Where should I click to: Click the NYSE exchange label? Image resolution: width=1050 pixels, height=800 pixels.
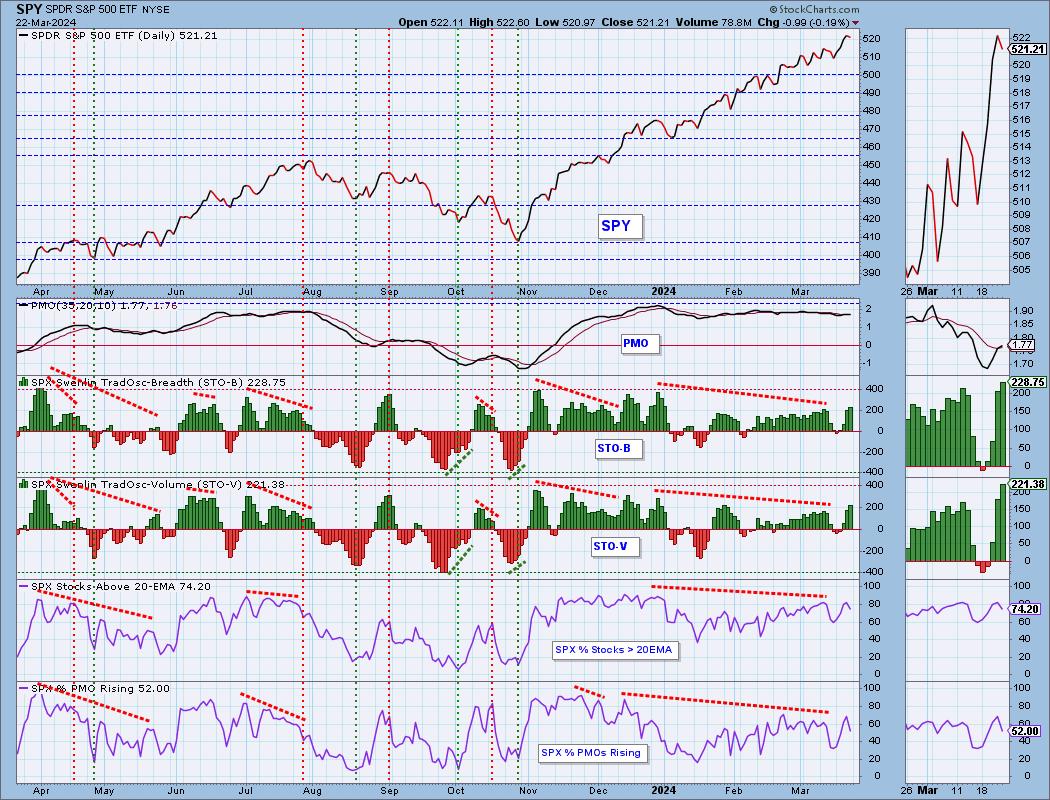point(157,10)
